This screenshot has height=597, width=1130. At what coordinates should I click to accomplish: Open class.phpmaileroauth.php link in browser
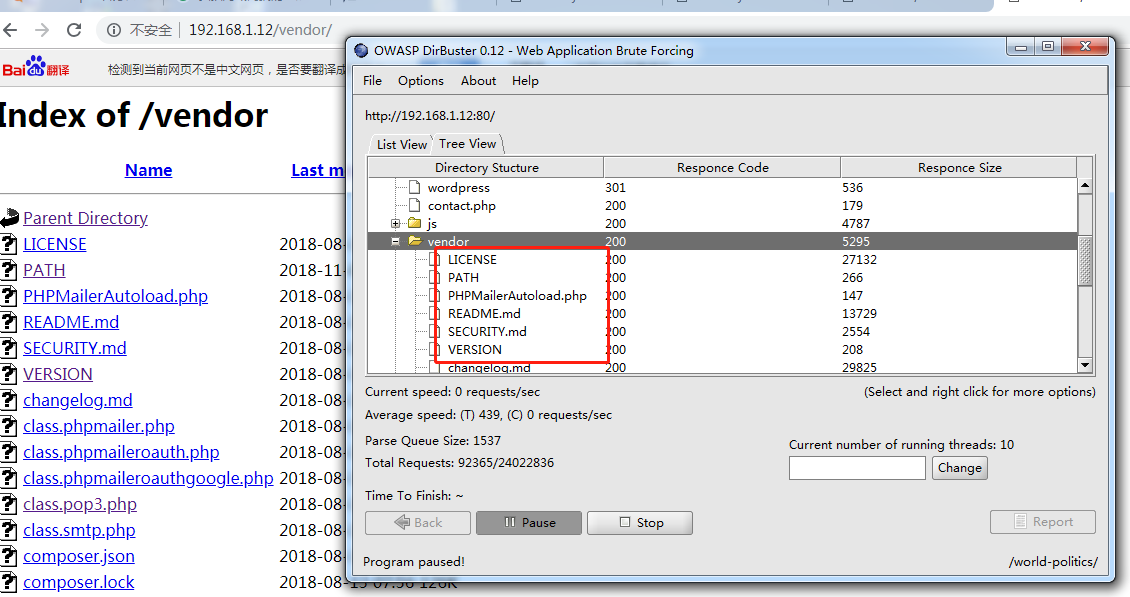121,452
